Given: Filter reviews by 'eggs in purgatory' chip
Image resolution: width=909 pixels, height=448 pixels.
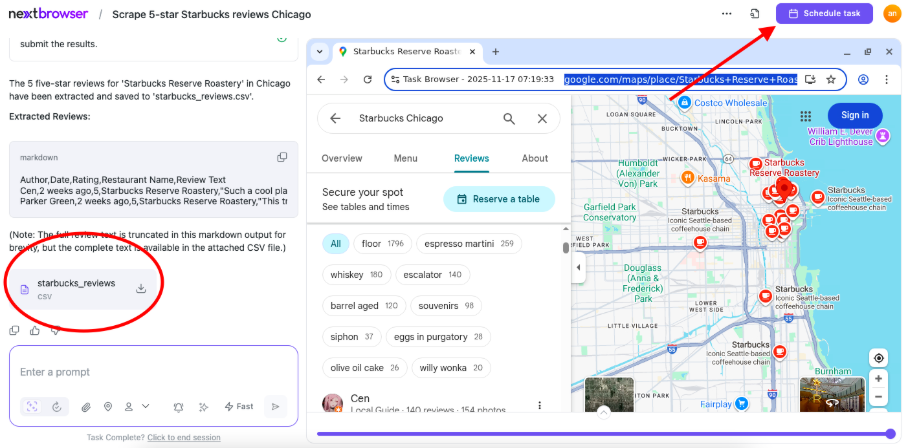Looking at the screenshot, I should [438, 337].
